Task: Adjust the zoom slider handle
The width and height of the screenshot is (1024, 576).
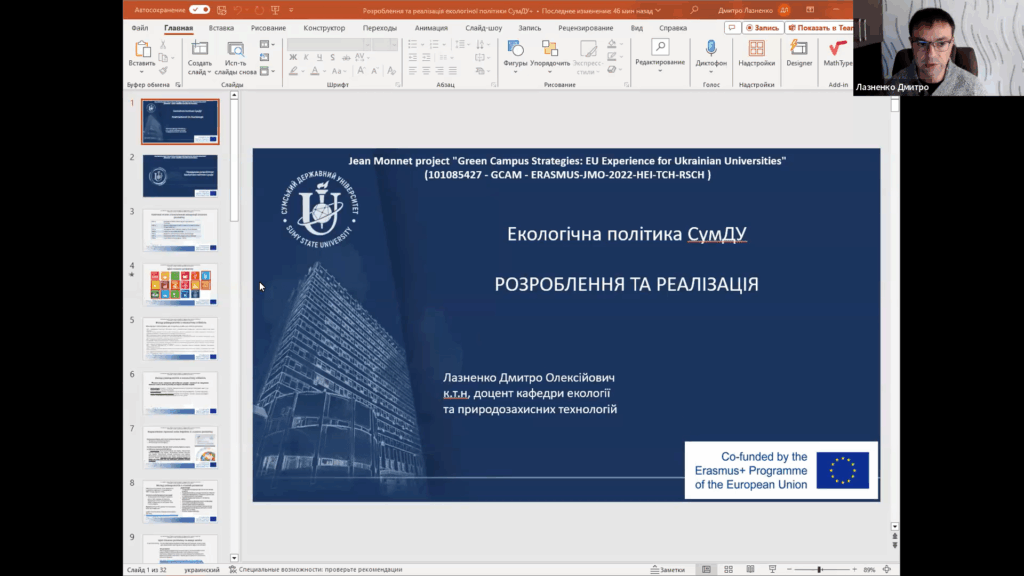Action: 819,569
